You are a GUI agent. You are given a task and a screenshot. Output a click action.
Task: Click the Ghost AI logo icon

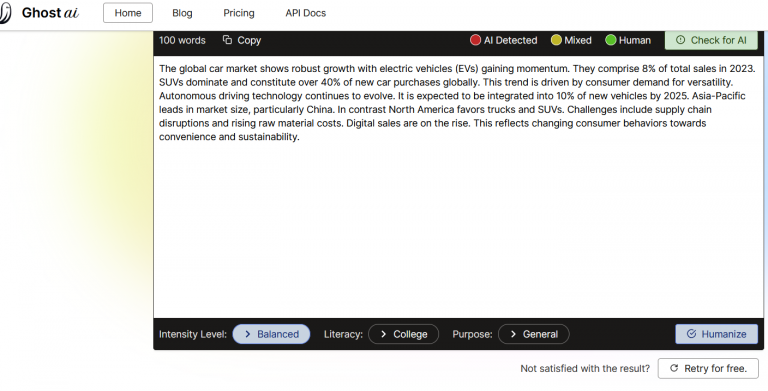click(x=4, y=13)
